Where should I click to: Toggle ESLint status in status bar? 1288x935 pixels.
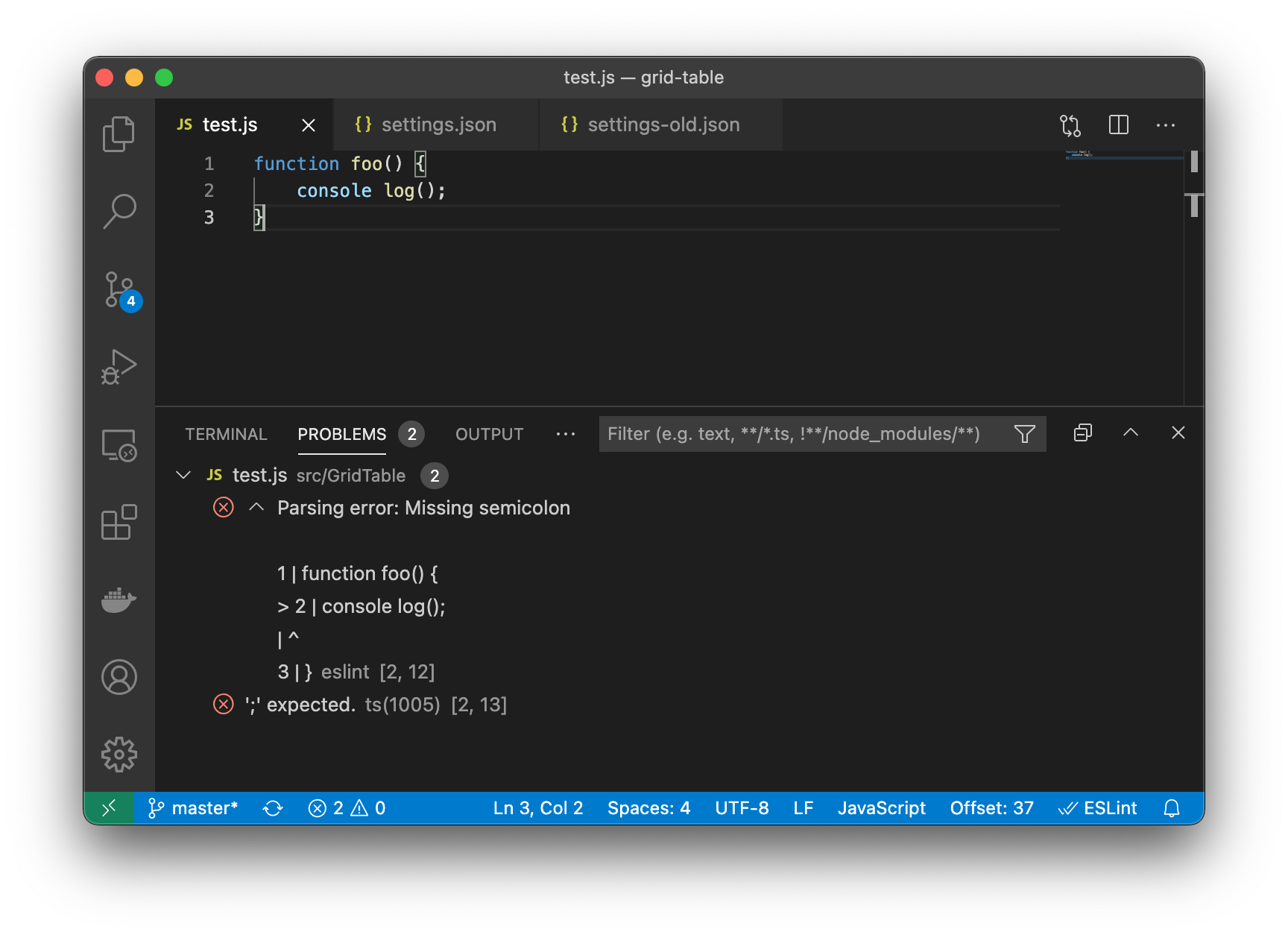pyautogui.click(x=1098, y=807)
